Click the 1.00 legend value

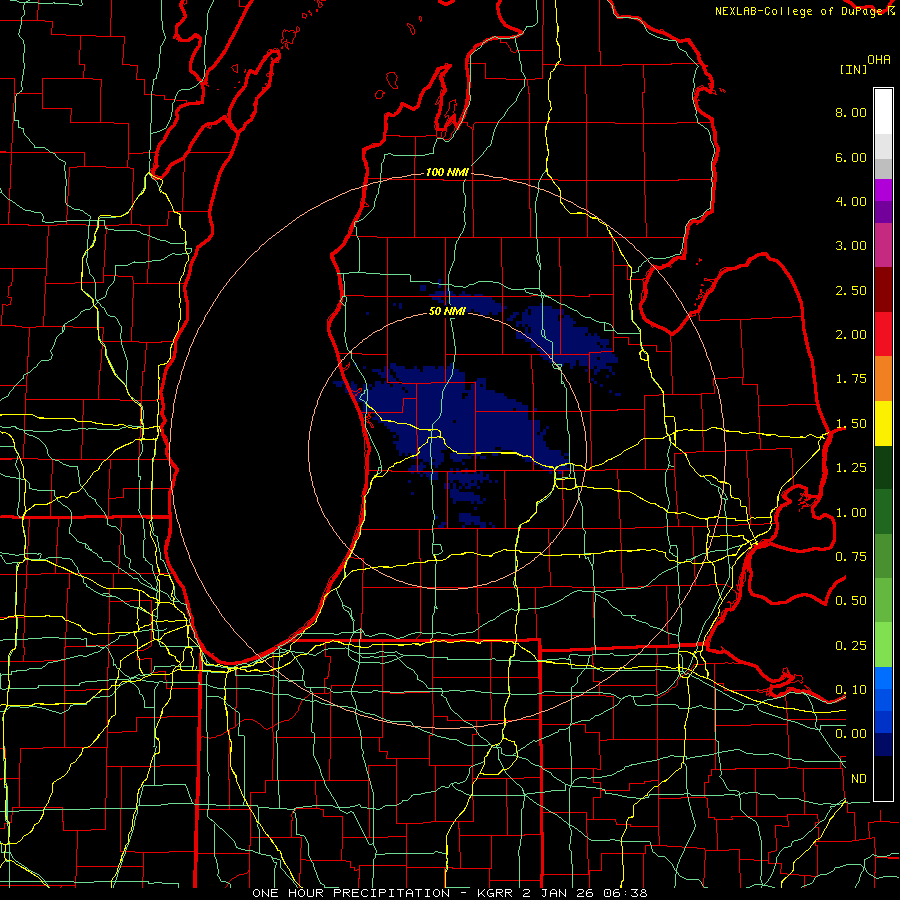click(x=851, y=513)
